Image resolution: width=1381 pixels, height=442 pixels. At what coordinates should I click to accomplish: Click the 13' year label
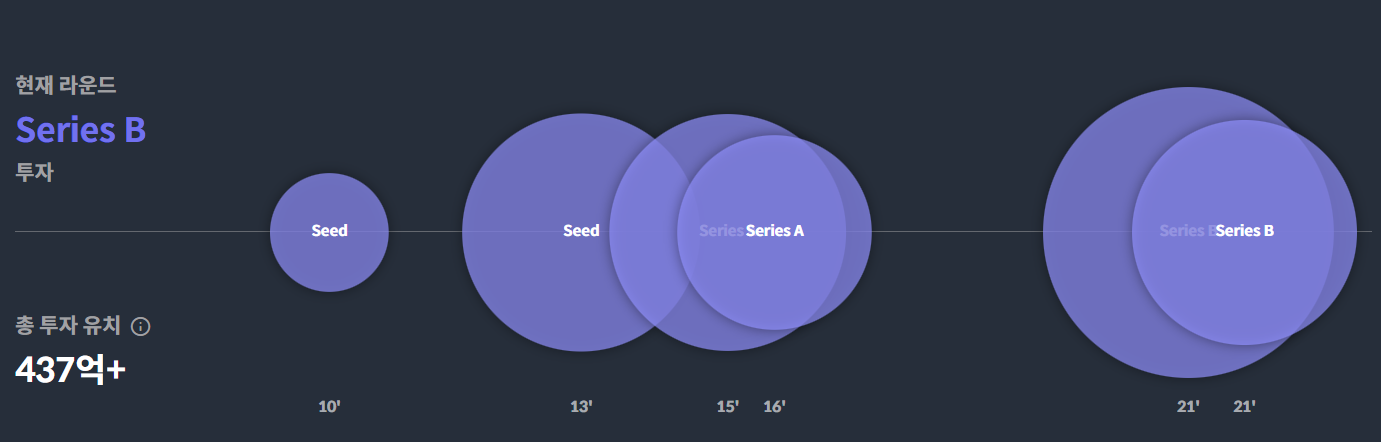pyautogui.click(x=581, y=407)
